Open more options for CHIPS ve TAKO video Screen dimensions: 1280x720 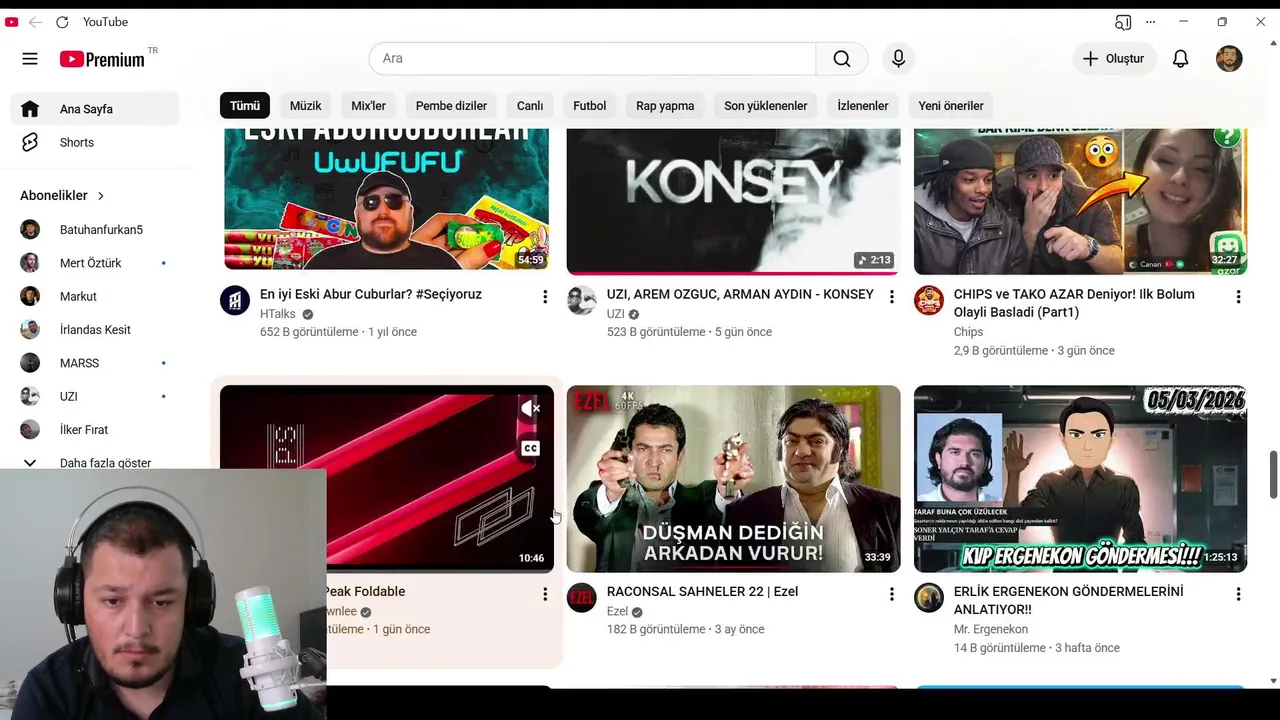[1238, 297]
